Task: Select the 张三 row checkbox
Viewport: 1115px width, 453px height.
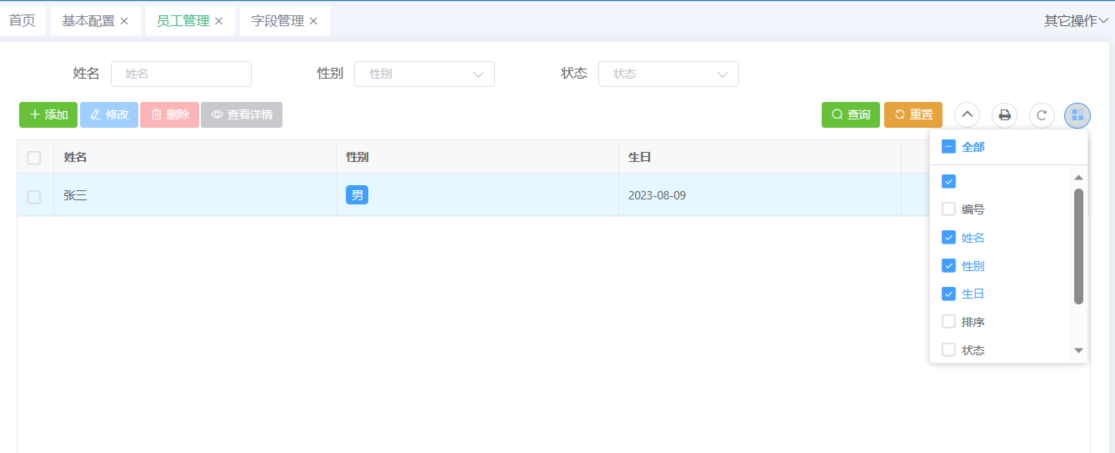Action: (34, 196)
